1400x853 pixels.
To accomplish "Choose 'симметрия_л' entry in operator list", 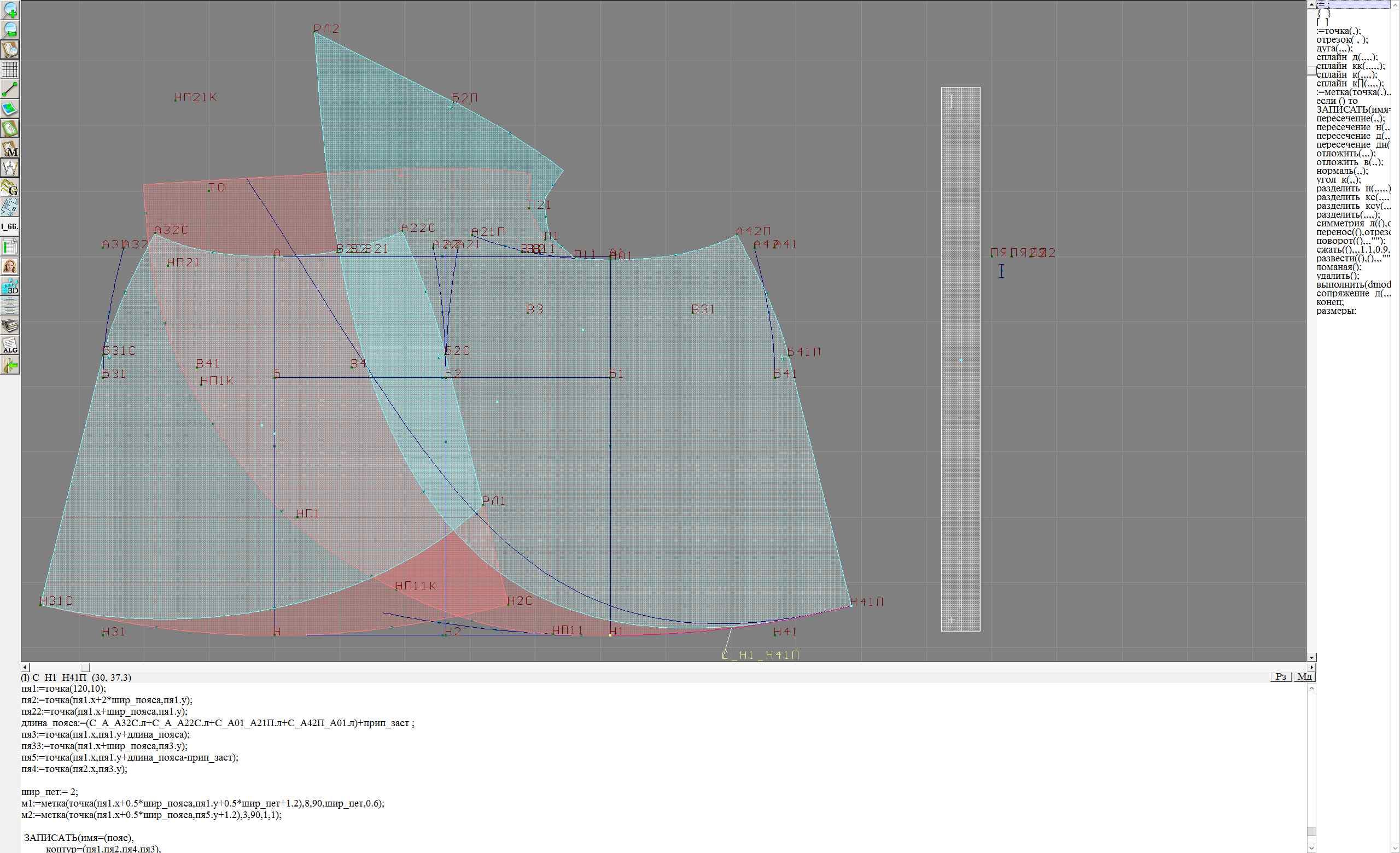I will pyautogui.click(x=1351, y=224).
